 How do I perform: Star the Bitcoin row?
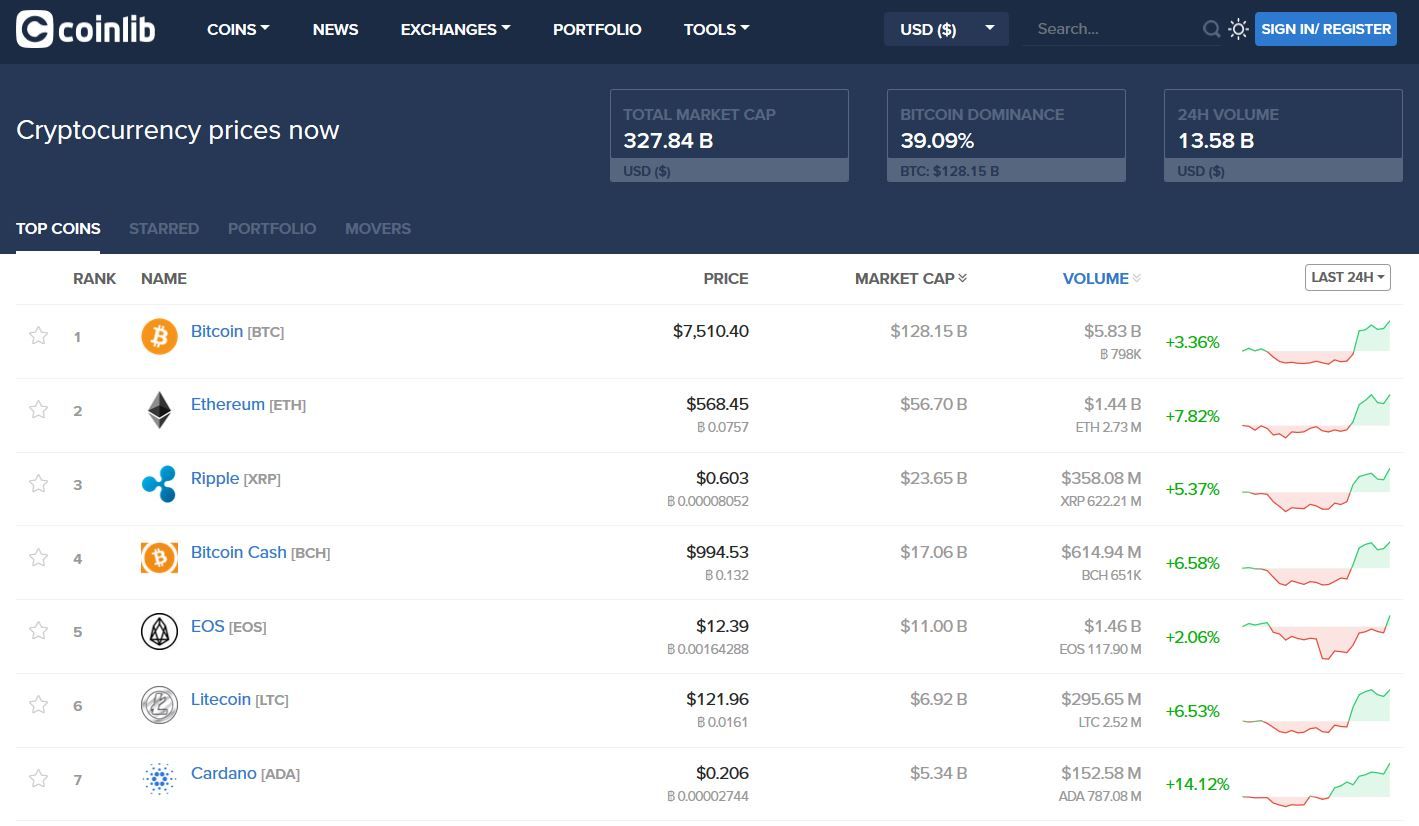(38, 336)
